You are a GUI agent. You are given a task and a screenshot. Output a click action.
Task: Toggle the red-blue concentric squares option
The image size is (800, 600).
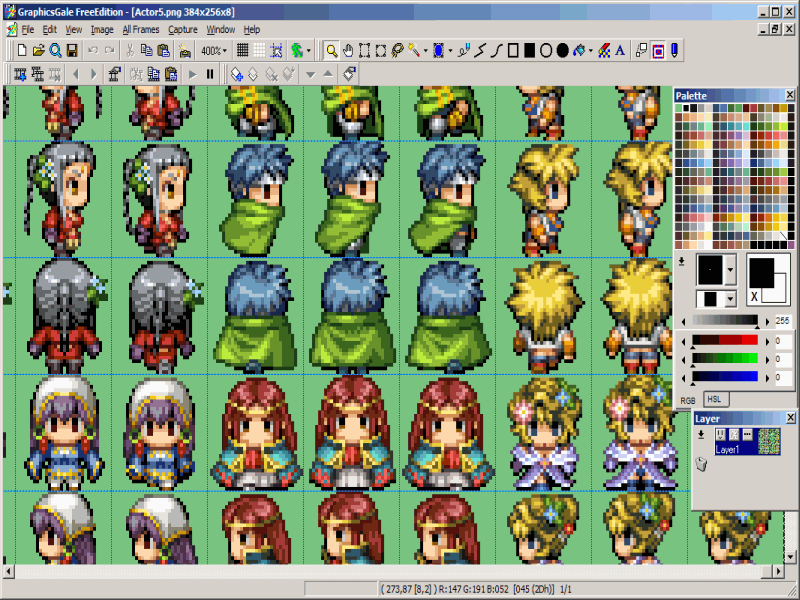click(x=658, y=51)
